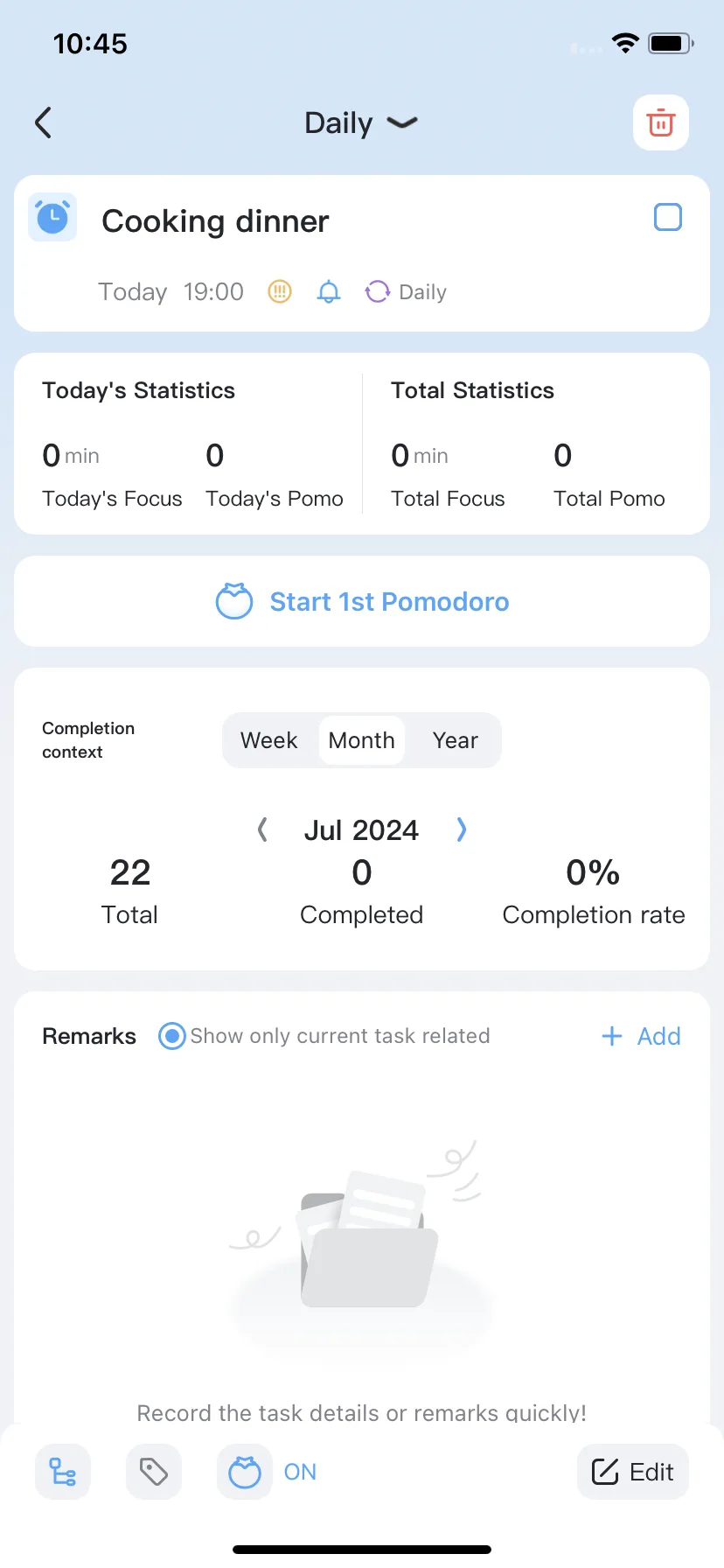Check the Cooking dinner completion checkbox

[x=668, y=217]
